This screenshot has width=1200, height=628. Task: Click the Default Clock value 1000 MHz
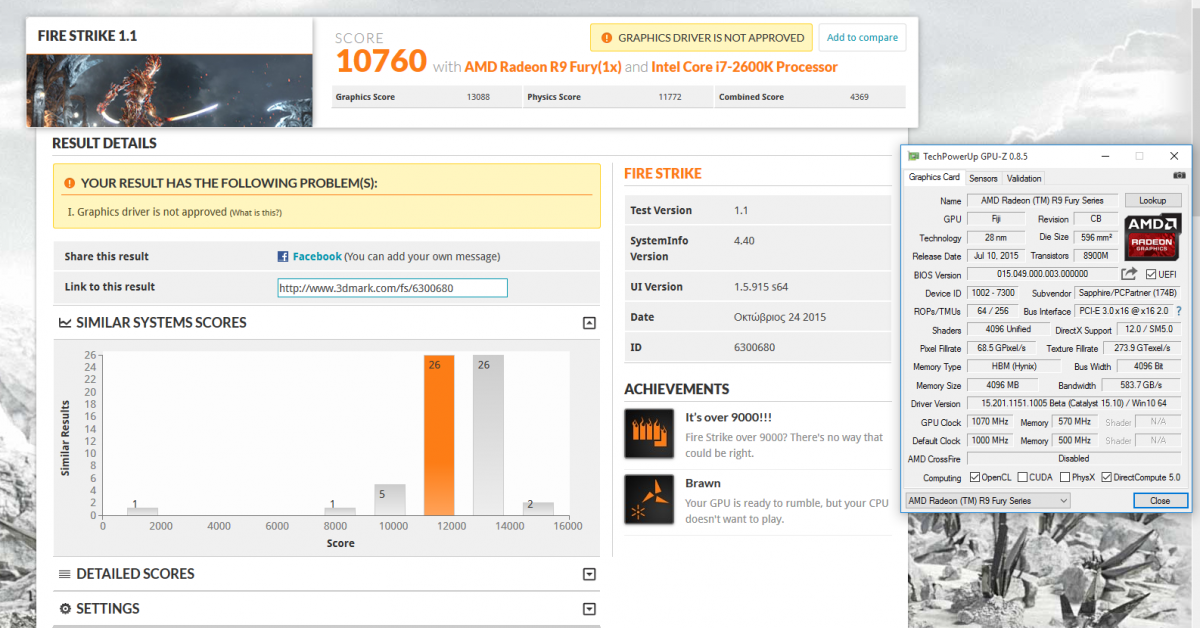pos(991,441)
